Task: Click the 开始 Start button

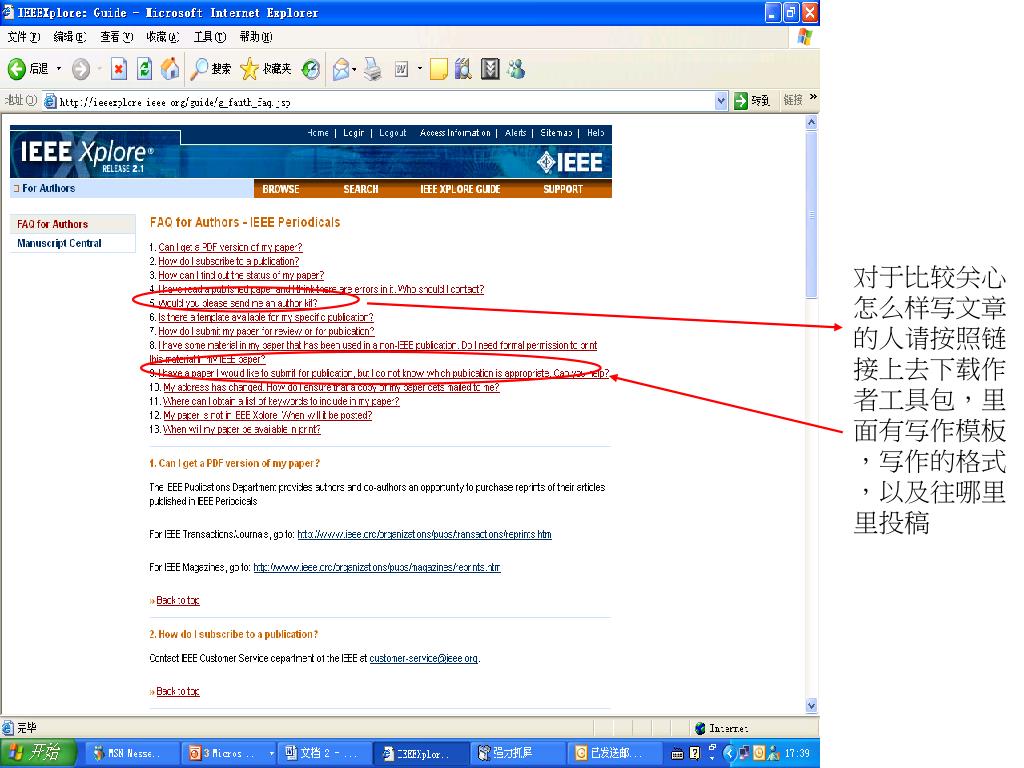Action: (38, 753)
